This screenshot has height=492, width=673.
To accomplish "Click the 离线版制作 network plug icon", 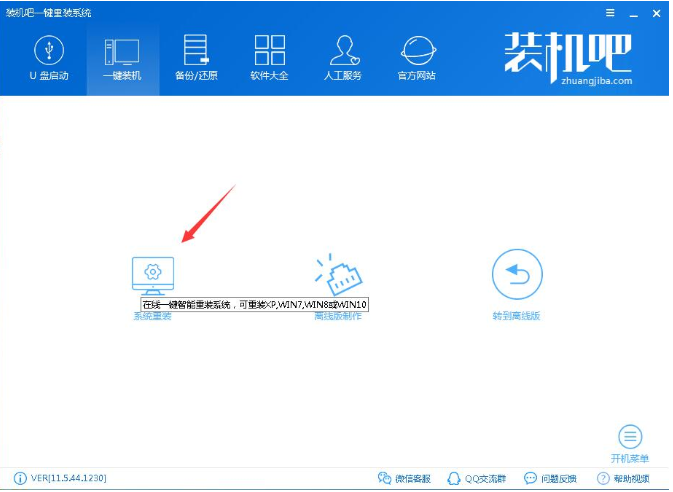I will [x=337, y=273].
